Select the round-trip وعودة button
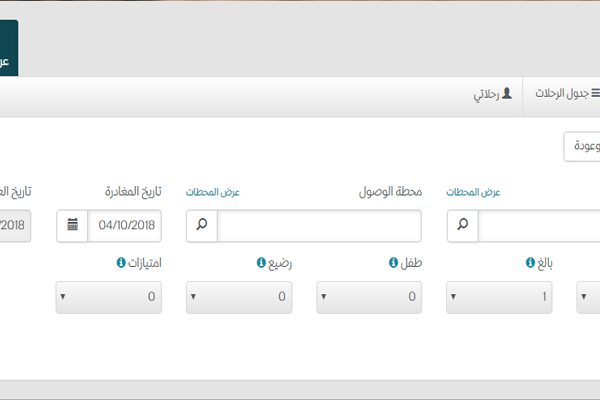This screenshot has width=600, height=400. coord(583,146)
